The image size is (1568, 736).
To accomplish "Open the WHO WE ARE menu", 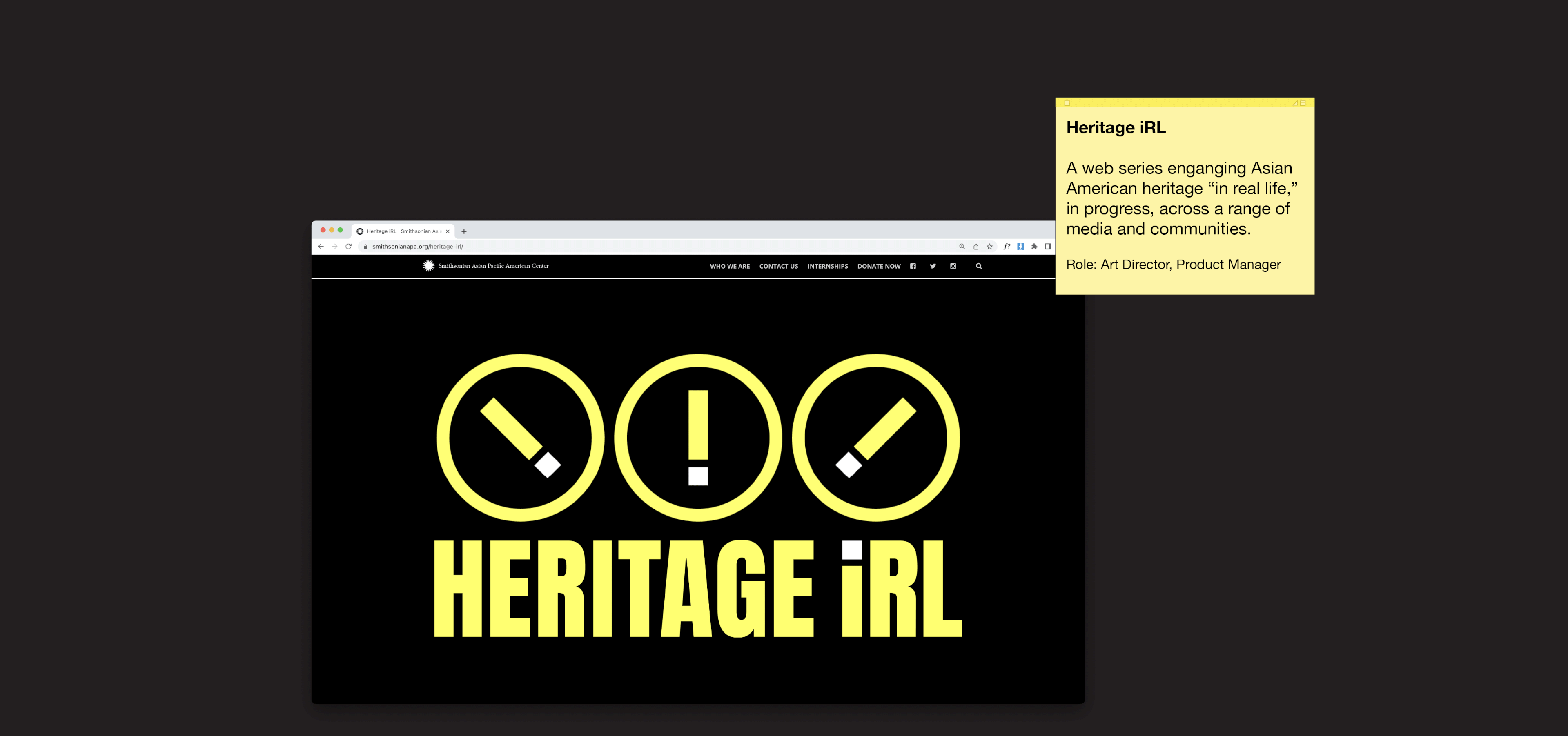I will (729, 267).
